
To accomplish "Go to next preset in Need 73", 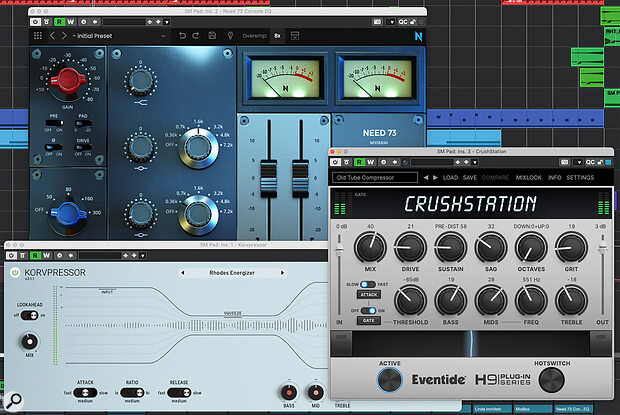I will click(64, 36).
